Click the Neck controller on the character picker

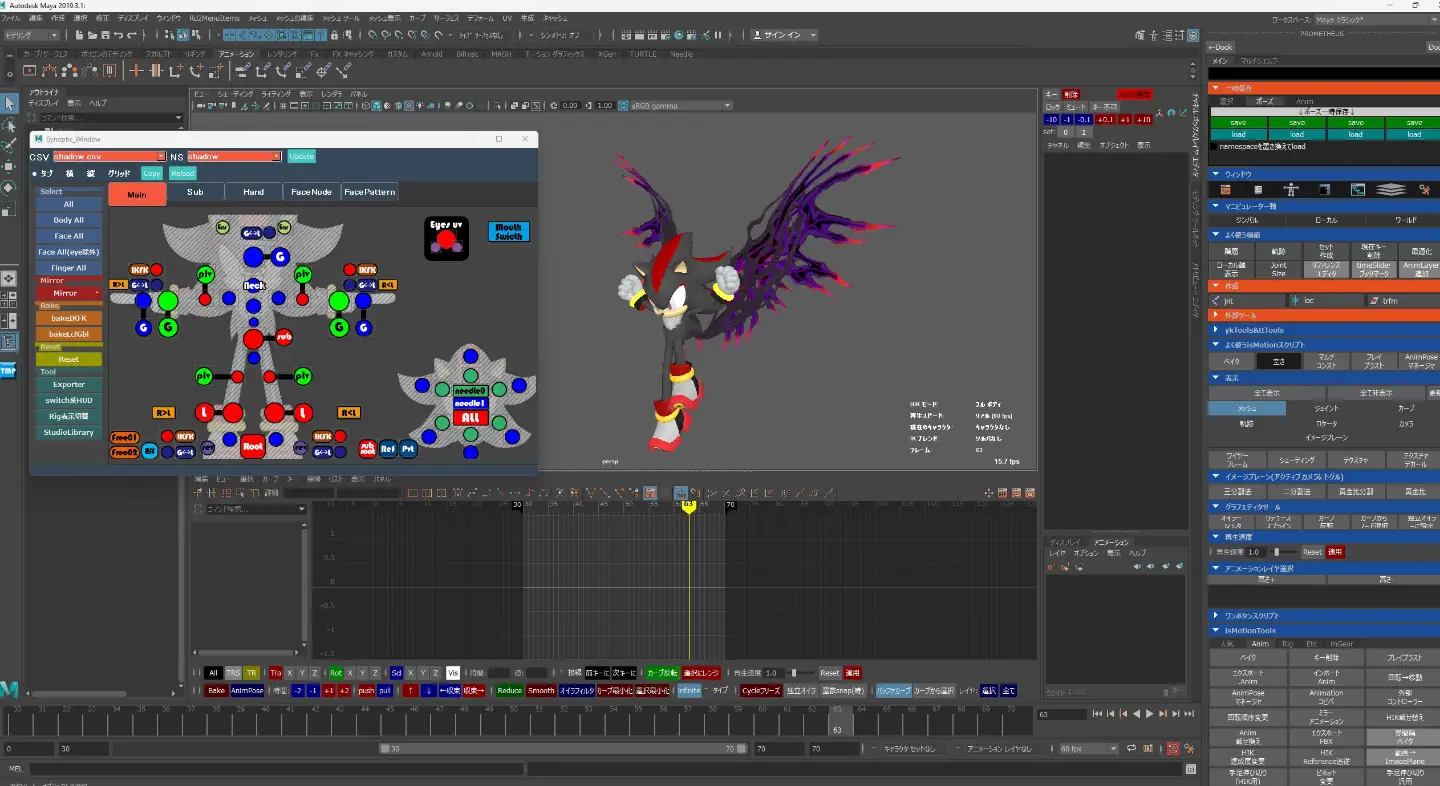254,285
